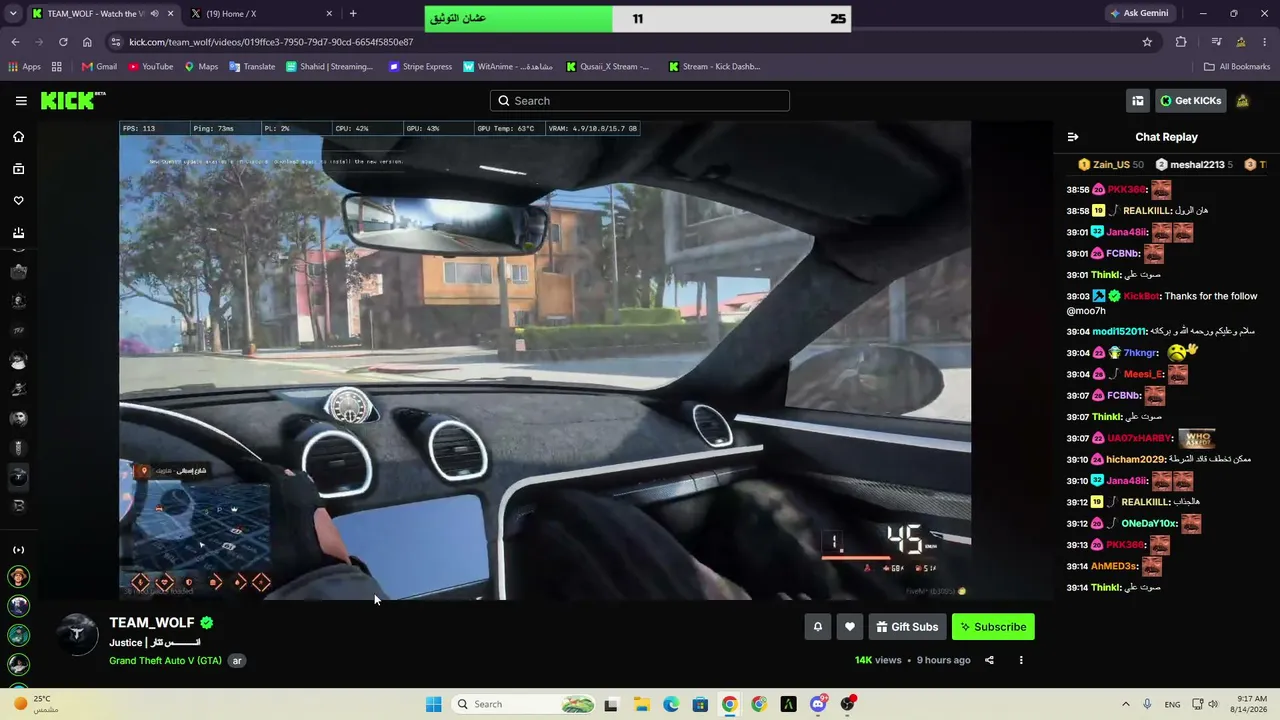Open the Apps bookmark shortcut
Screen dimensions: 1280x720
click(x=24, y=67)
